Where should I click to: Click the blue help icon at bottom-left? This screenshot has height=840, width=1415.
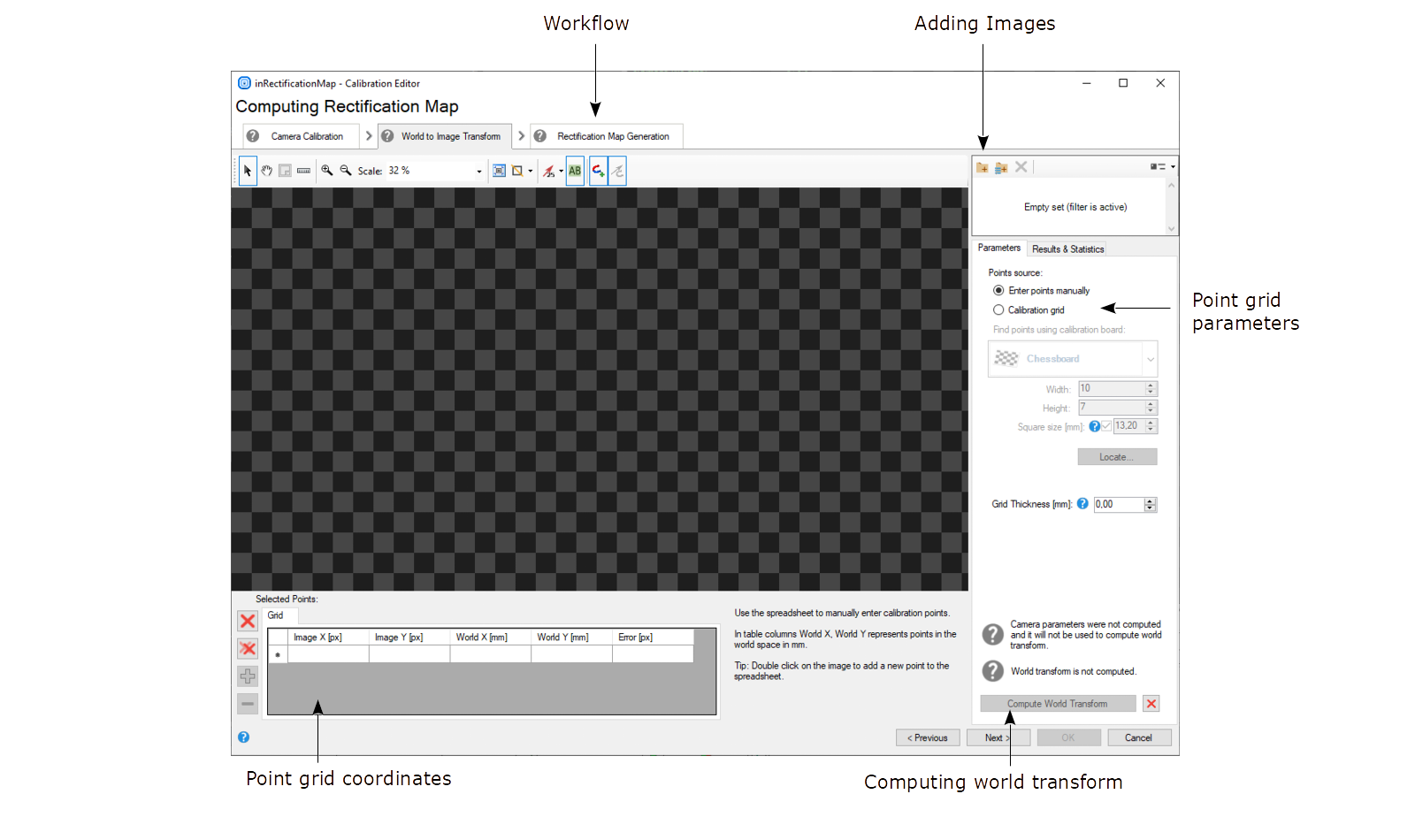click(x=243, y=737)
